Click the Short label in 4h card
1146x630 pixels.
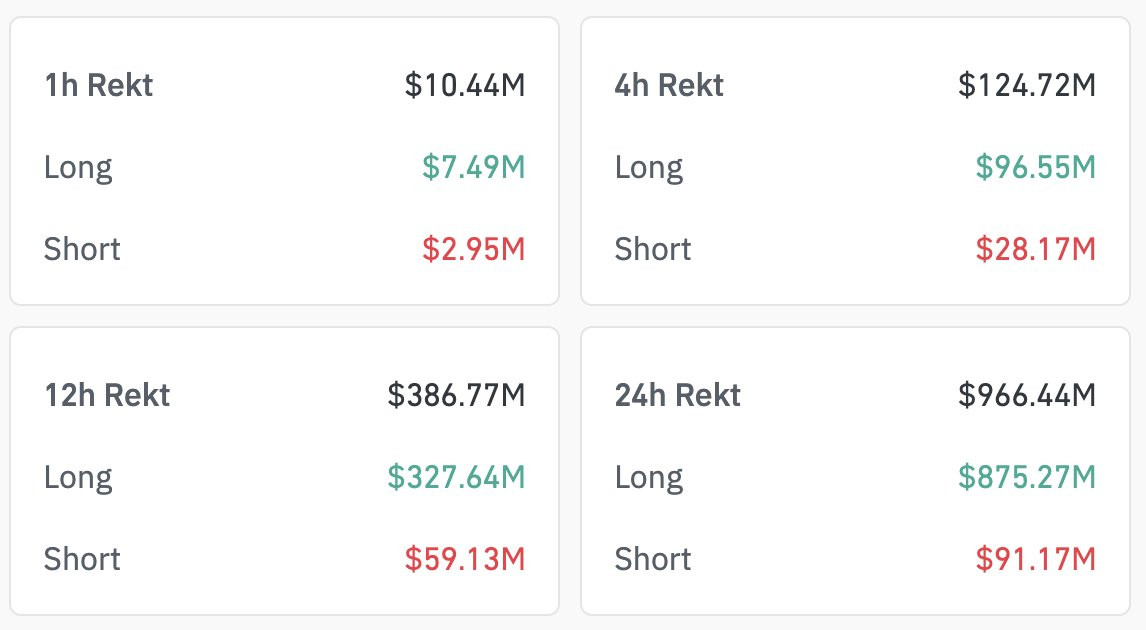coord(653,248)
